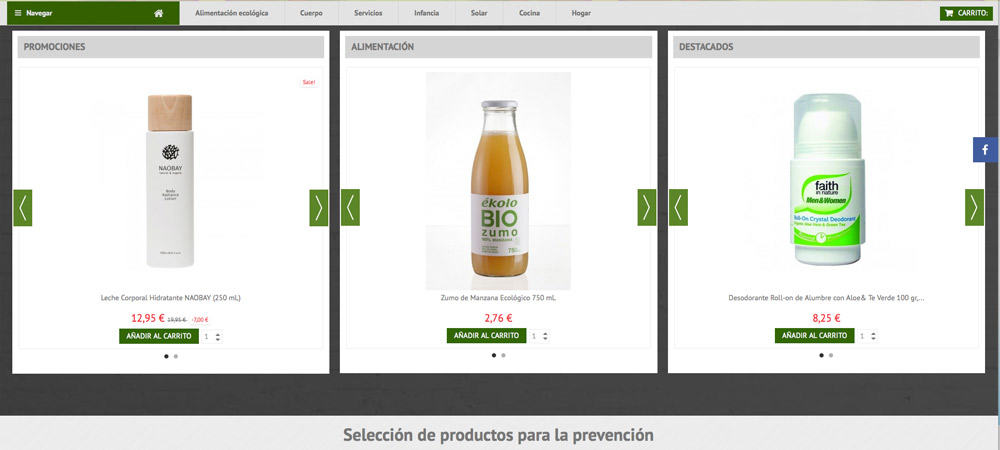Select first pagination dot in Alimentación

click(x=494, y=356)
